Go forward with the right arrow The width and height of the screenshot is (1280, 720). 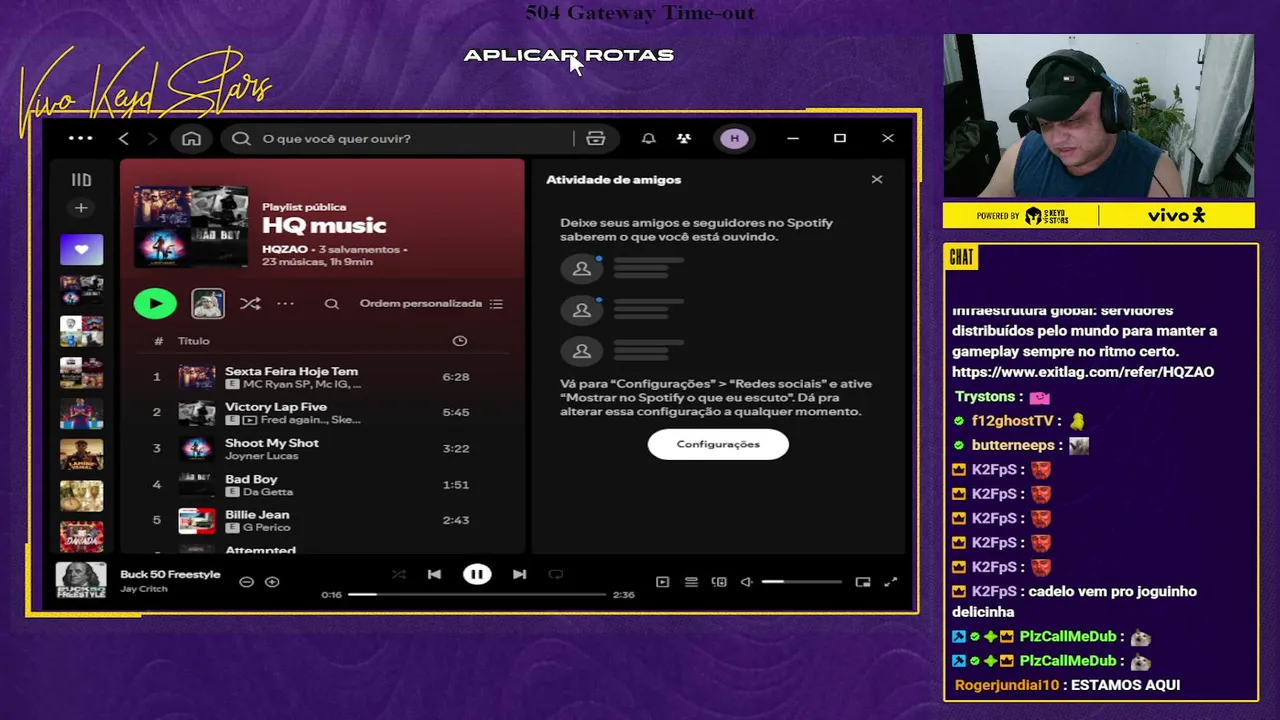coord(152,138)
